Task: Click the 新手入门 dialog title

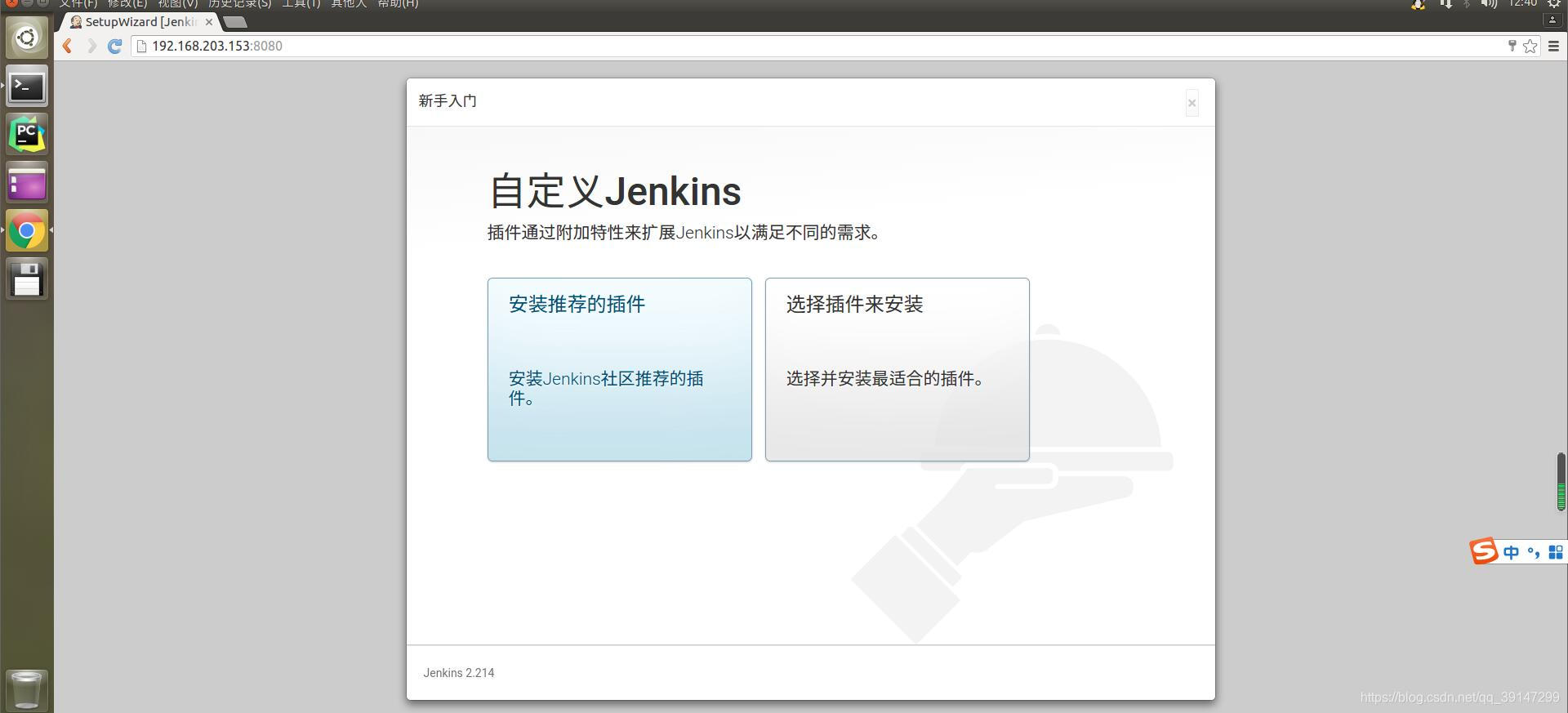Action: (448, 100)
